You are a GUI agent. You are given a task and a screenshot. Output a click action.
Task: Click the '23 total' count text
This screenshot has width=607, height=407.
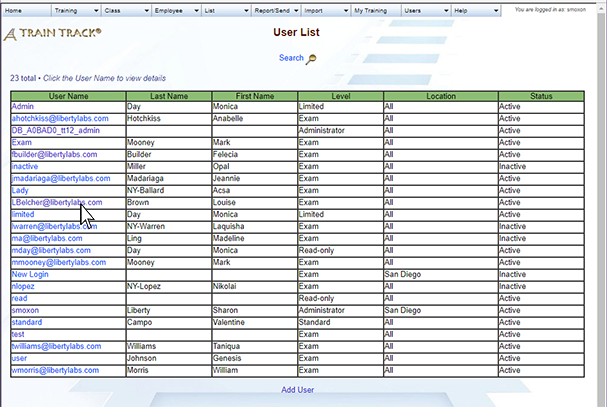pos(23,78)
